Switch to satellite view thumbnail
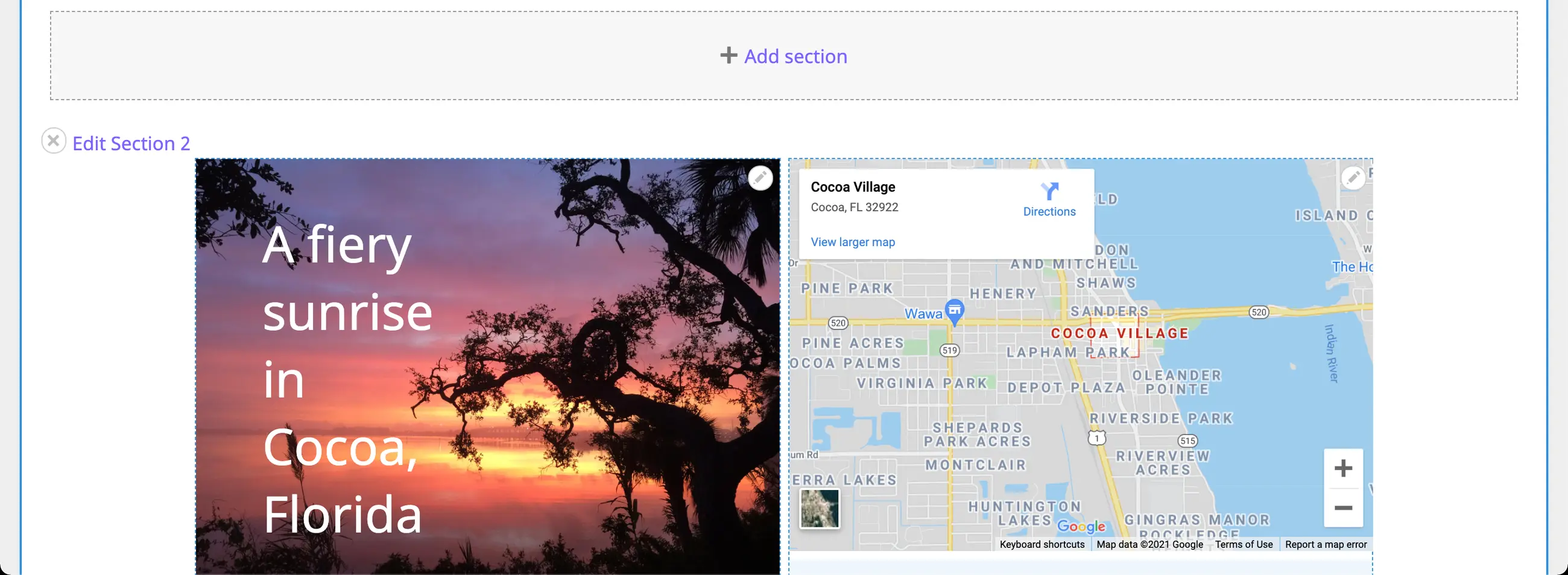 tap(819, 508)
